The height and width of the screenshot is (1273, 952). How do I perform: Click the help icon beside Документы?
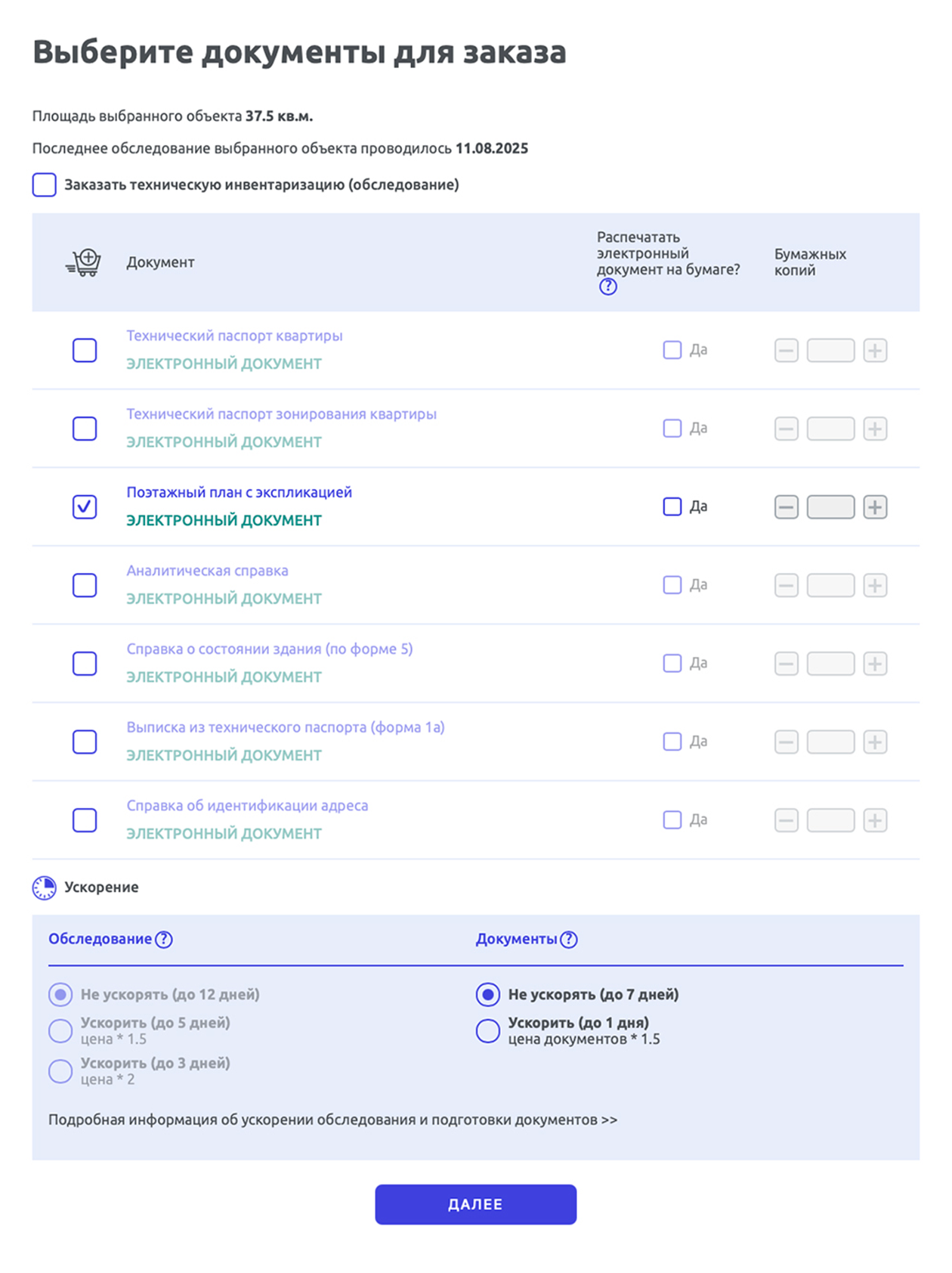point(569,939)
